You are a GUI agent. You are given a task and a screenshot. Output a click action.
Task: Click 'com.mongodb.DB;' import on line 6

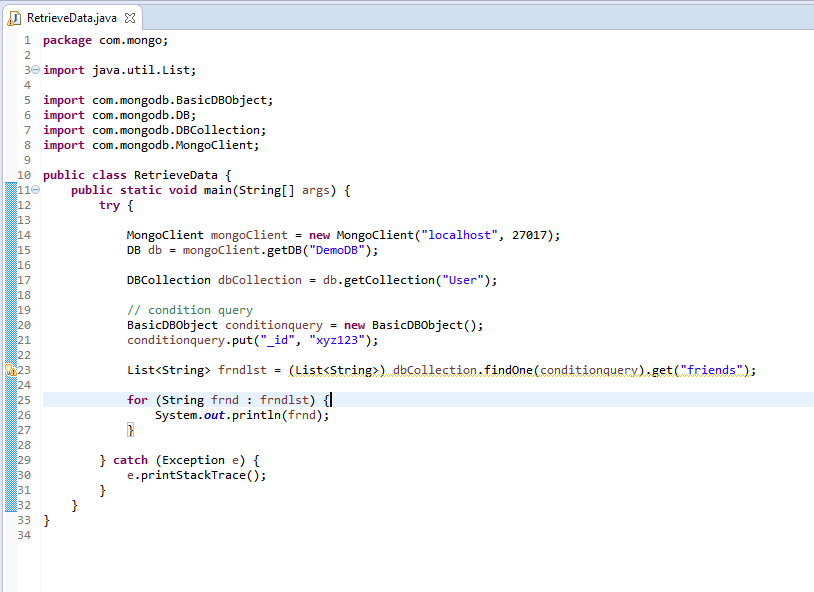pyautogui.click(x=144, y=115)
